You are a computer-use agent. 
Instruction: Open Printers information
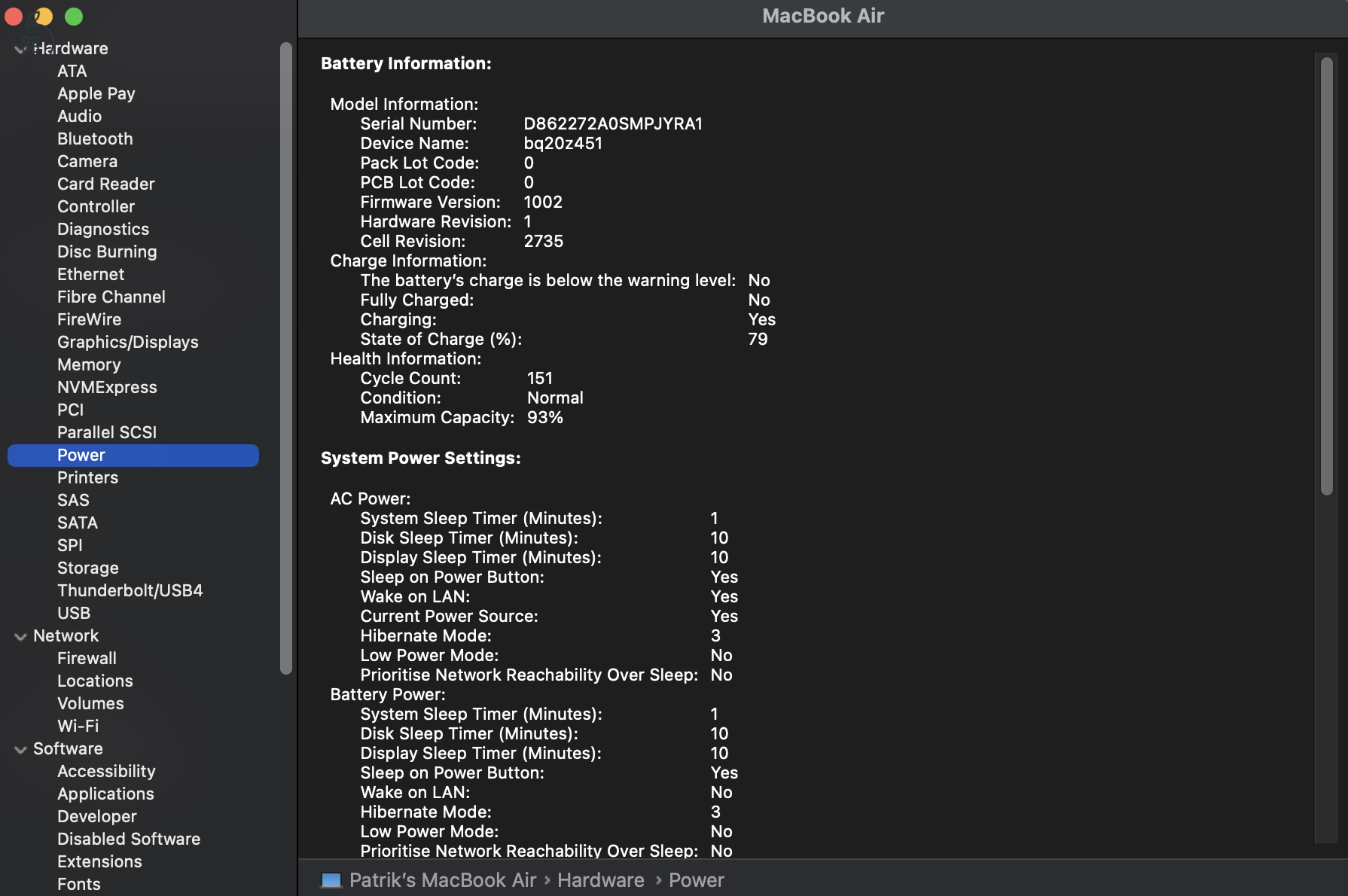88,477
